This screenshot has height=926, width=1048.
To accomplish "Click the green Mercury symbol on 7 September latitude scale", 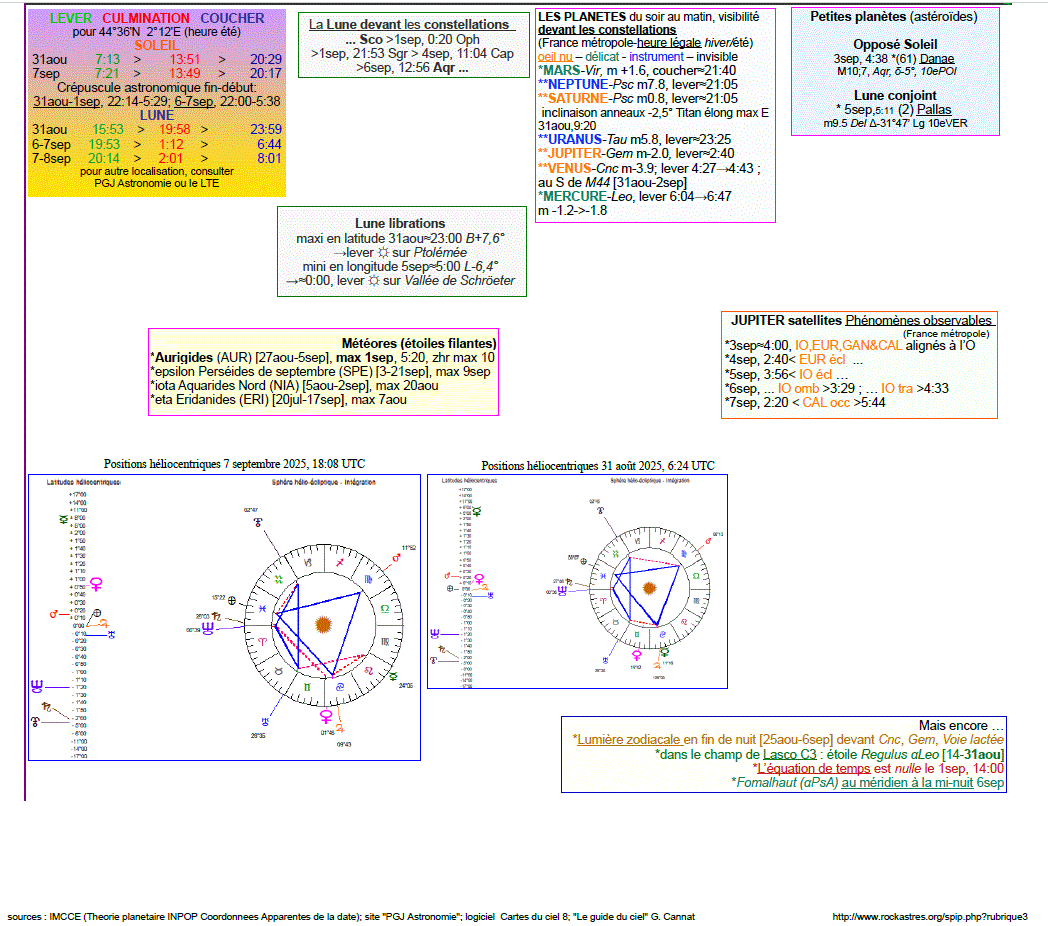I will tap(65, 517).
